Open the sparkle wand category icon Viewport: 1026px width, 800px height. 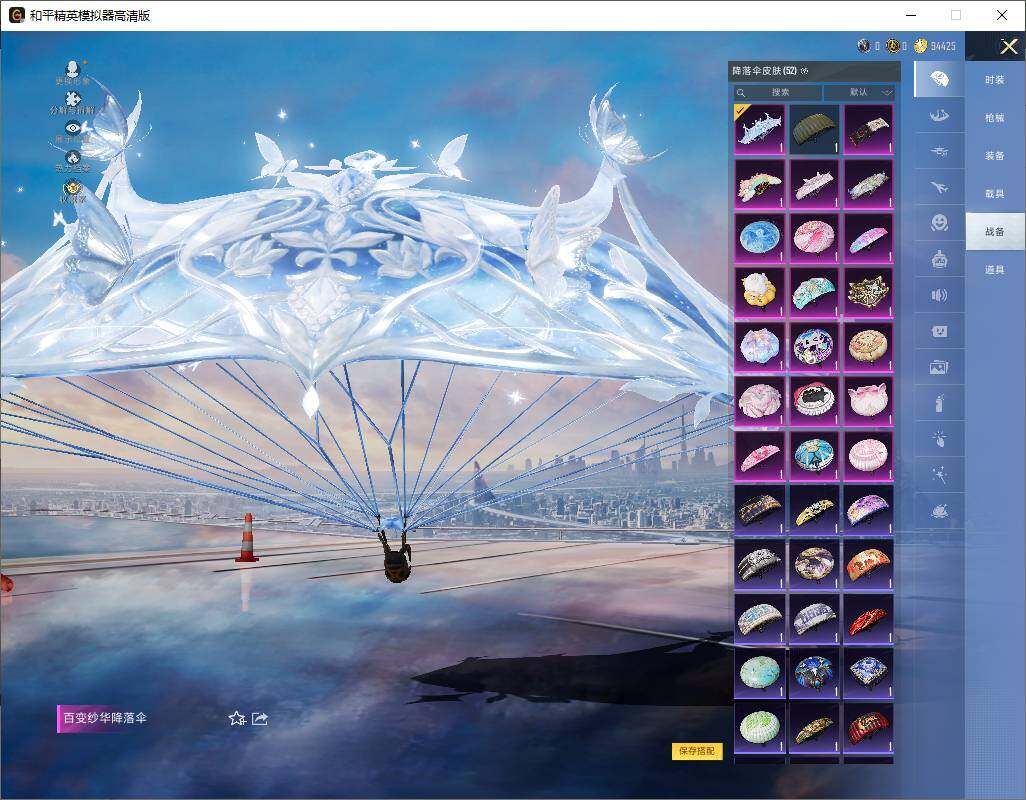pyautogui.click(x=938, y=475)
